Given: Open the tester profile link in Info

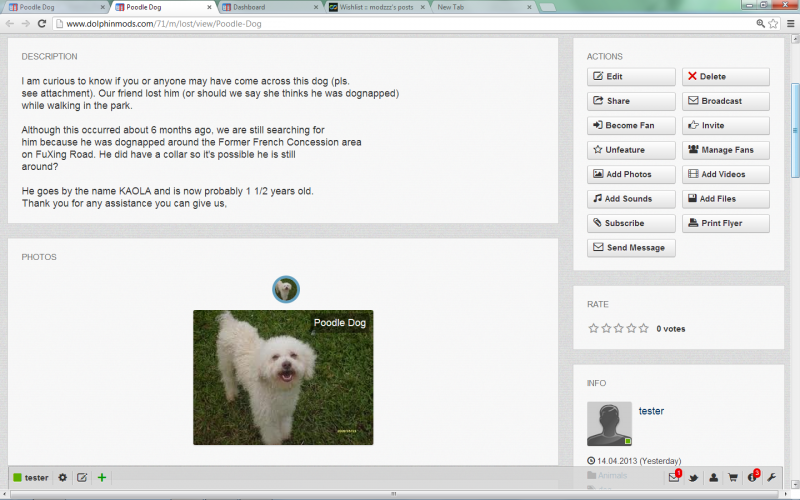Looking at the screenshot, I should pyautogui.click(x=651, y=411).
